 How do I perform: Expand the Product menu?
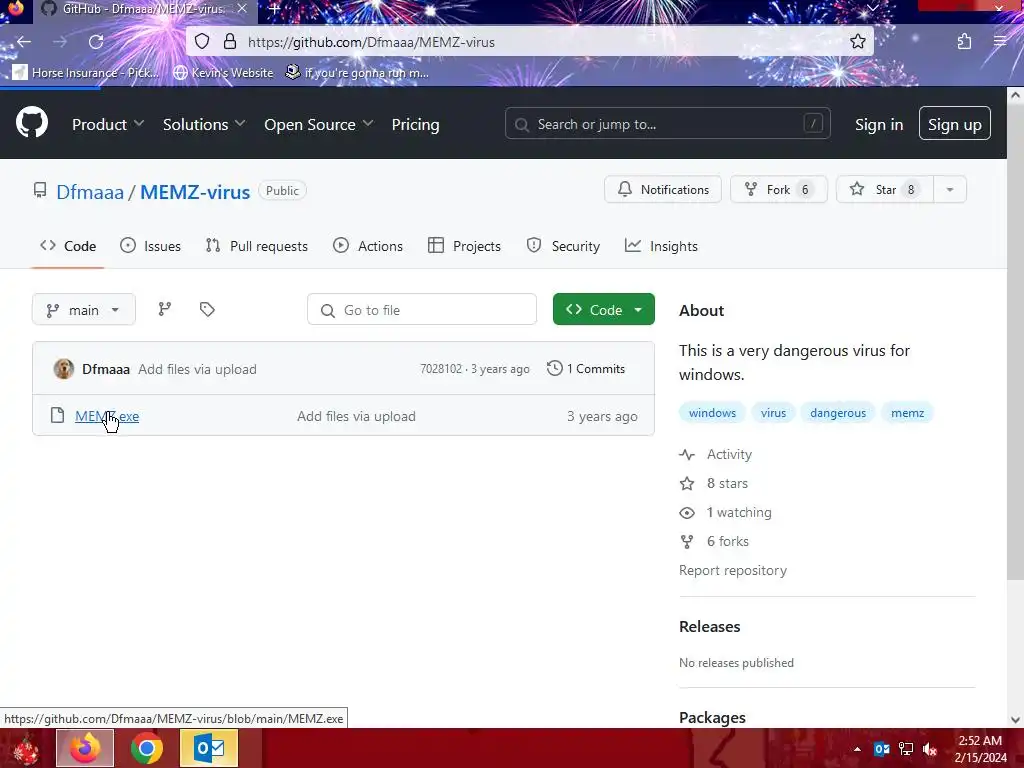108,124
